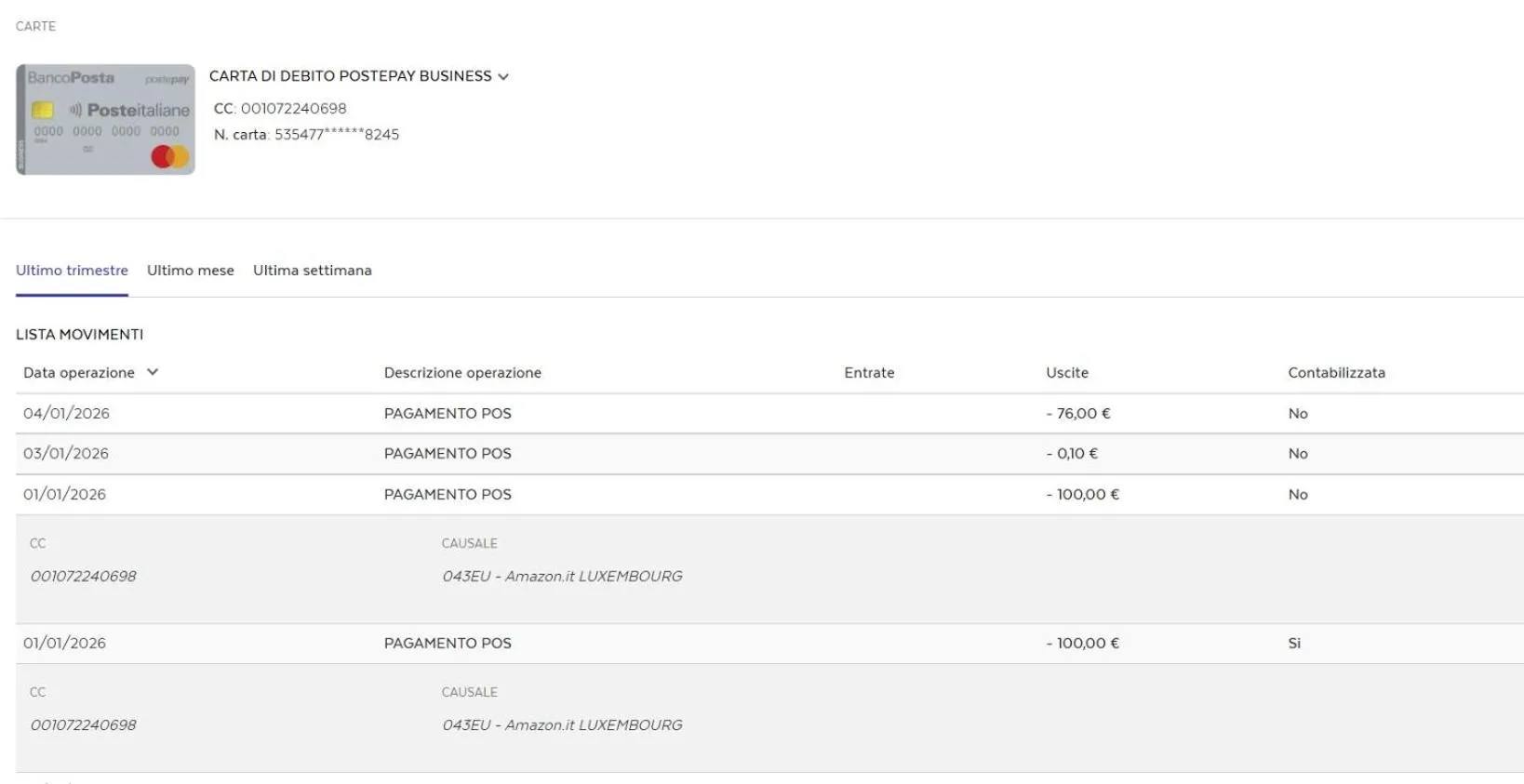Click the Contabilizzata column header
This screenshot has height=784, width=1524.
click(1336, 373)
